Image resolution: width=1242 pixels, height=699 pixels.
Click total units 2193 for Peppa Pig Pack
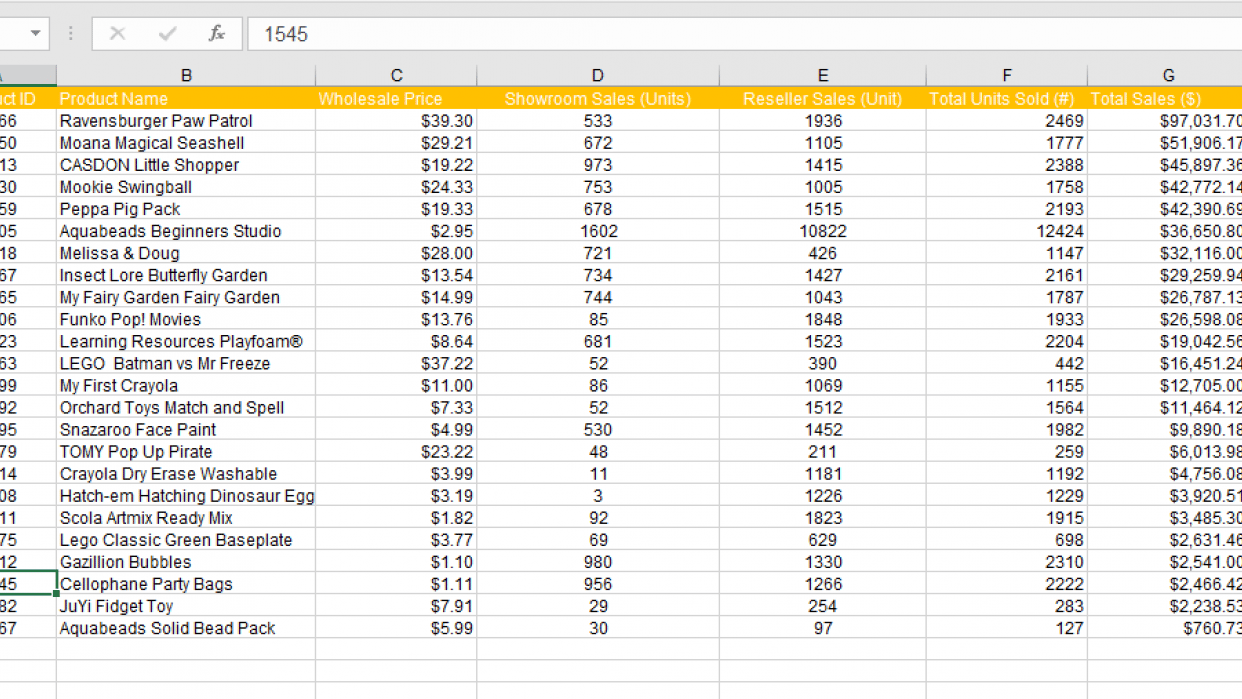[x=1006, y=209]
